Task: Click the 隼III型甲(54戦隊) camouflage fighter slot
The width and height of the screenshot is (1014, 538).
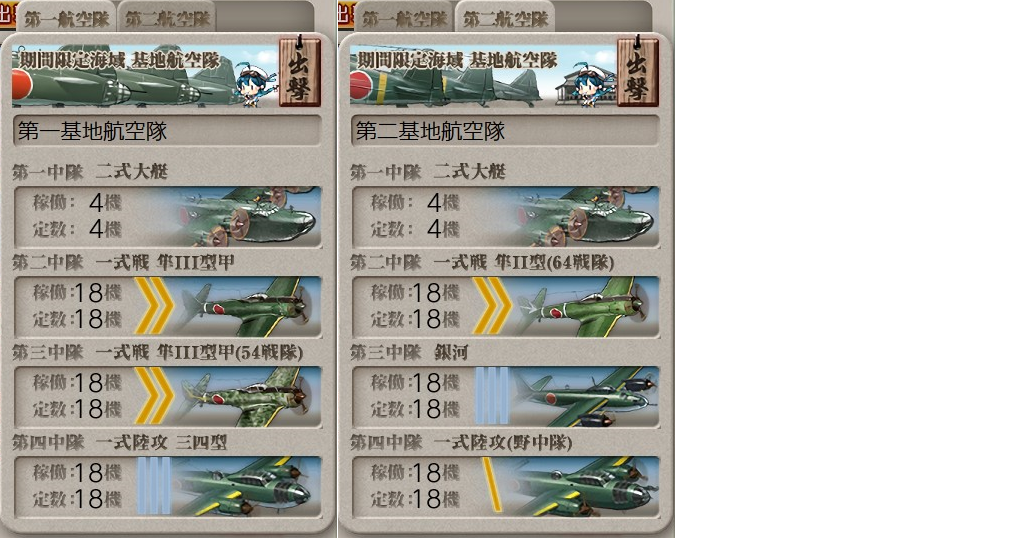Action: click(x=167, y=396)
